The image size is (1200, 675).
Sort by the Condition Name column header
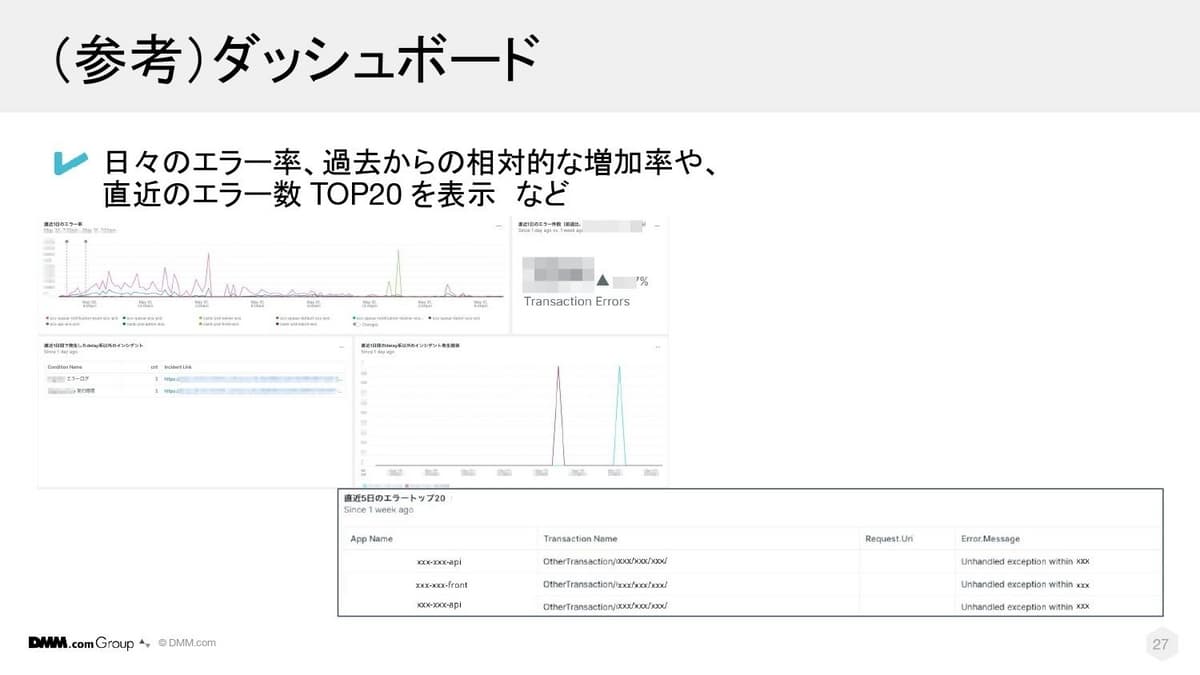point(63,367)
